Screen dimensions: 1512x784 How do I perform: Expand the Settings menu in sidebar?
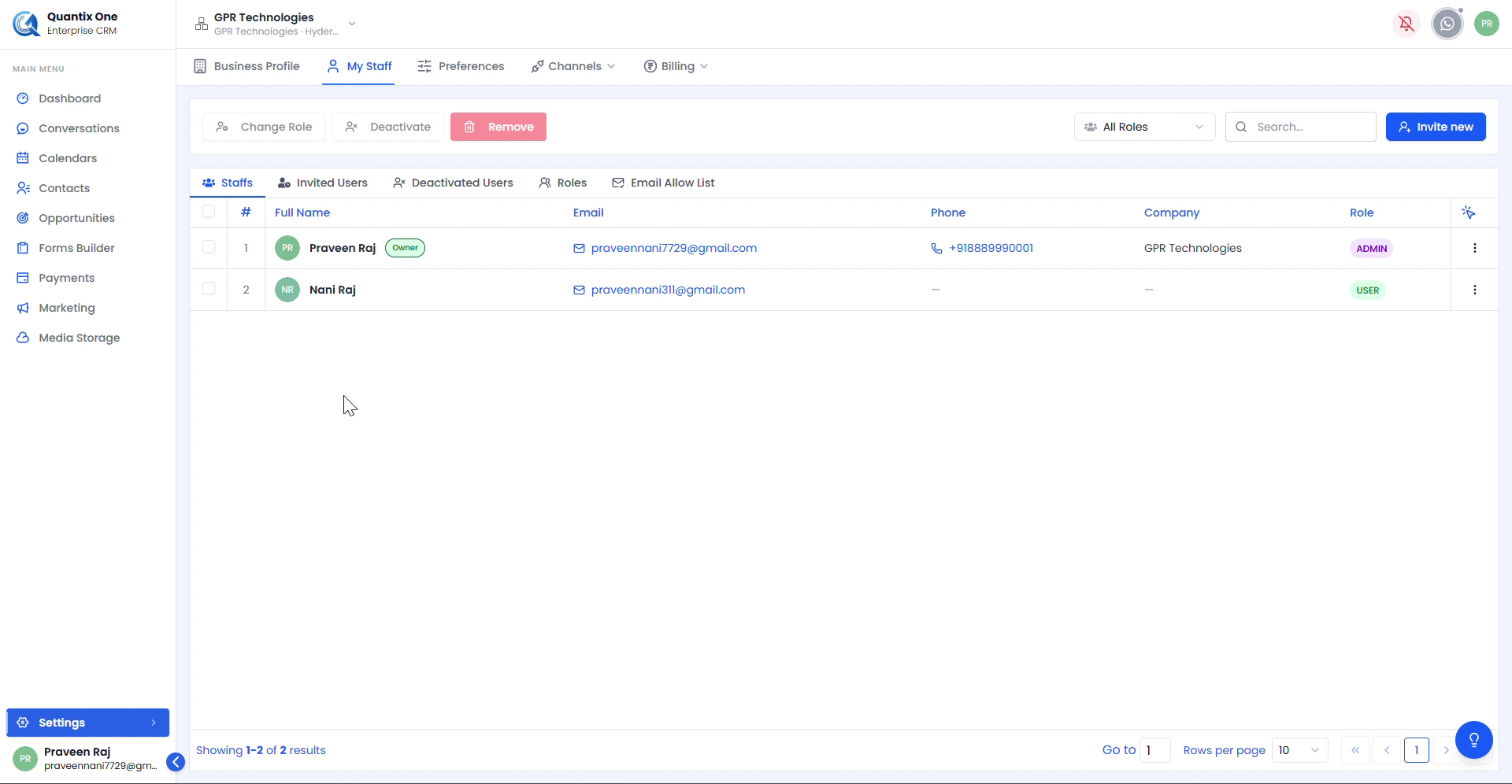pos(87,723)
